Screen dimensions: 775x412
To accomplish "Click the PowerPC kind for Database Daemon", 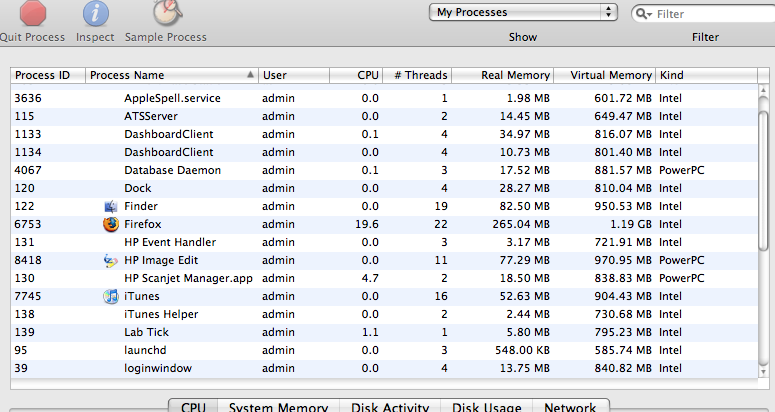I will 682,170.
